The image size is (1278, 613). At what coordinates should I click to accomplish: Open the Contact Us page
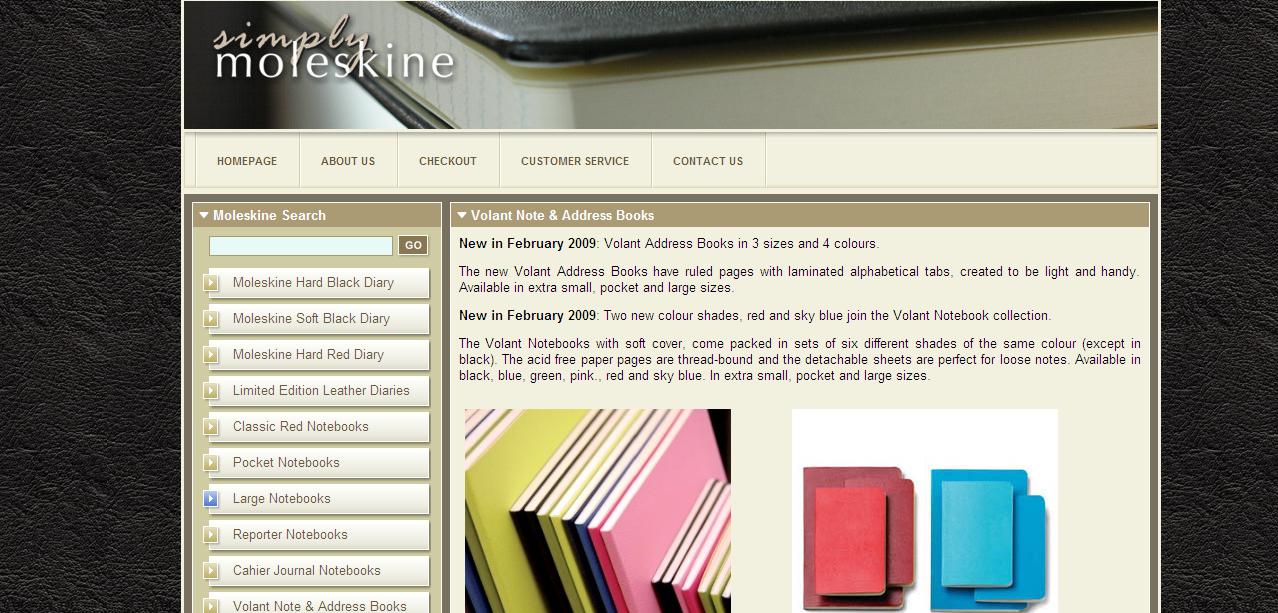tap(708, 161)
